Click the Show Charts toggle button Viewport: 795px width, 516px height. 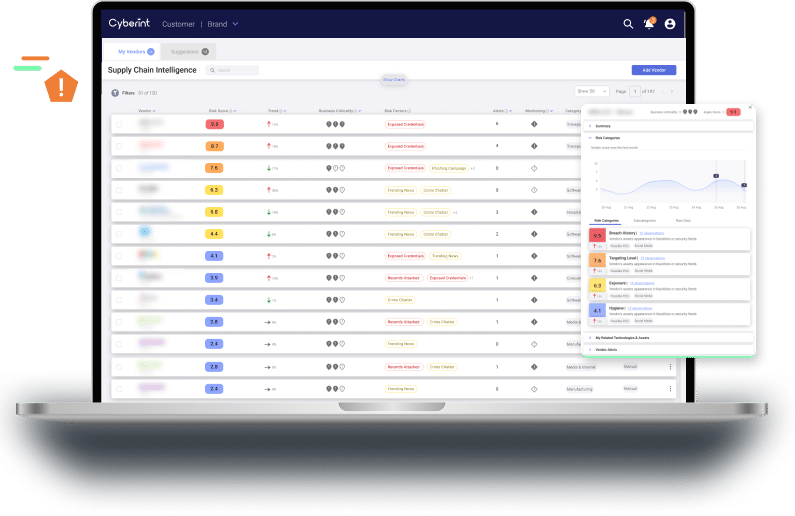394,80
